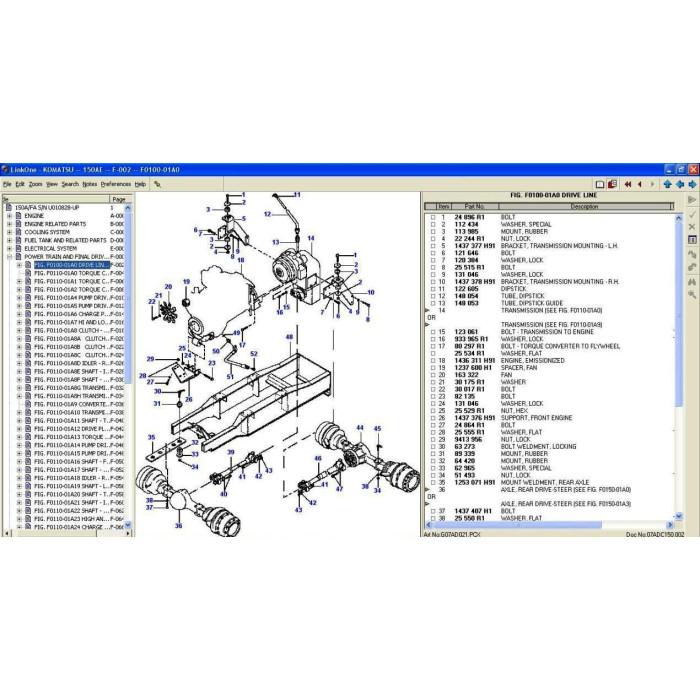Click tree panel scrollbar up arrow

(128, 208)
